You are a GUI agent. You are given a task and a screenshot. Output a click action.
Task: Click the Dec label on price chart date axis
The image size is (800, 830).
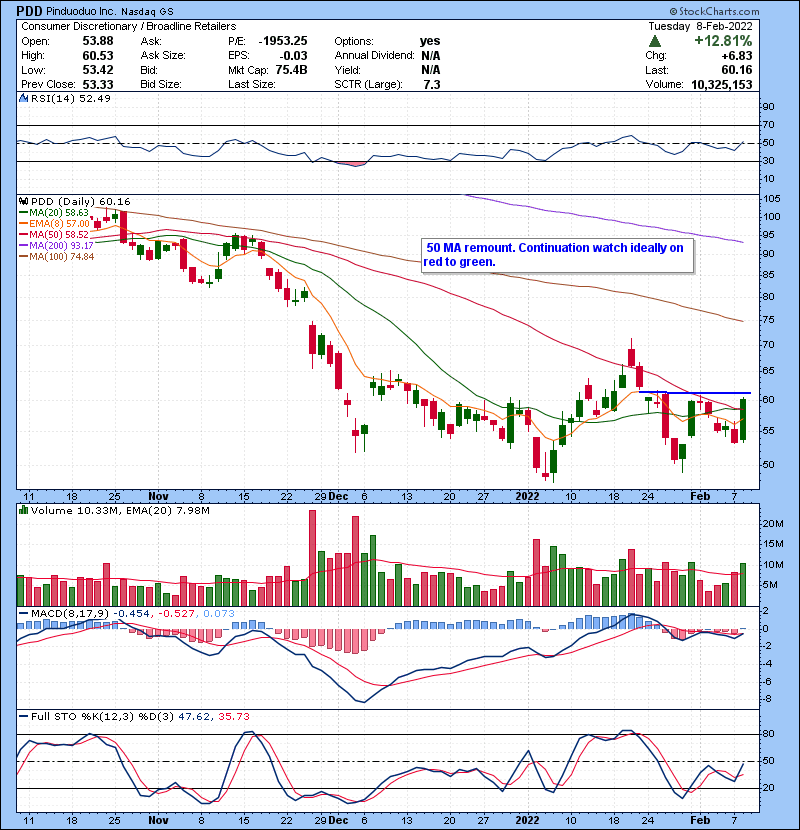[x=338, y=497]
